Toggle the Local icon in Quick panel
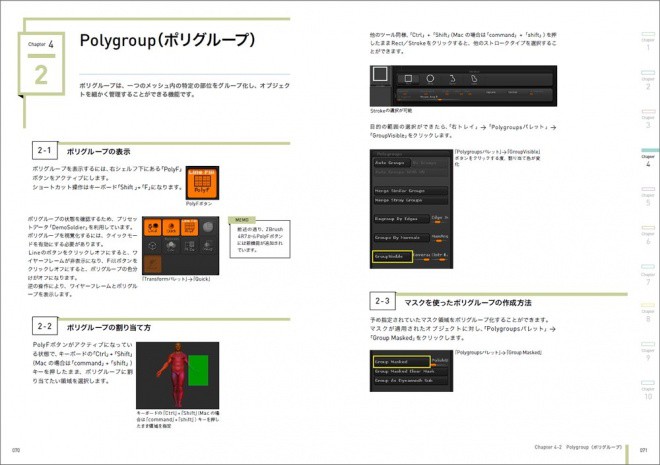The image size is (660, 465). 153,228
